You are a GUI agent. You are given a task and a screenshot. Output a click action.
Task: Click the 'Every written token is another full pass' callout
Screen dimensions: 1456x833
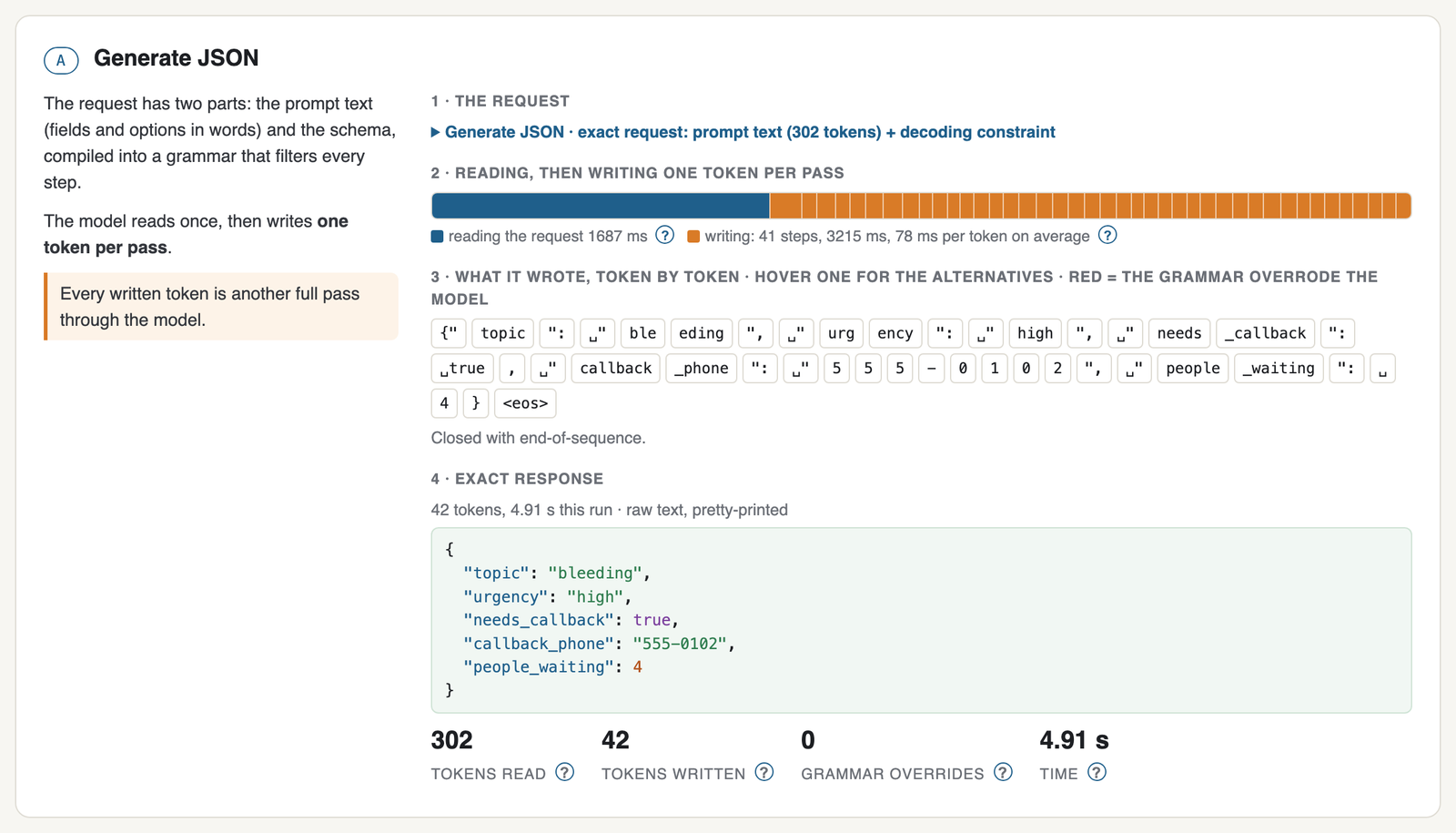pyautogui.click(x=221, y=307)
